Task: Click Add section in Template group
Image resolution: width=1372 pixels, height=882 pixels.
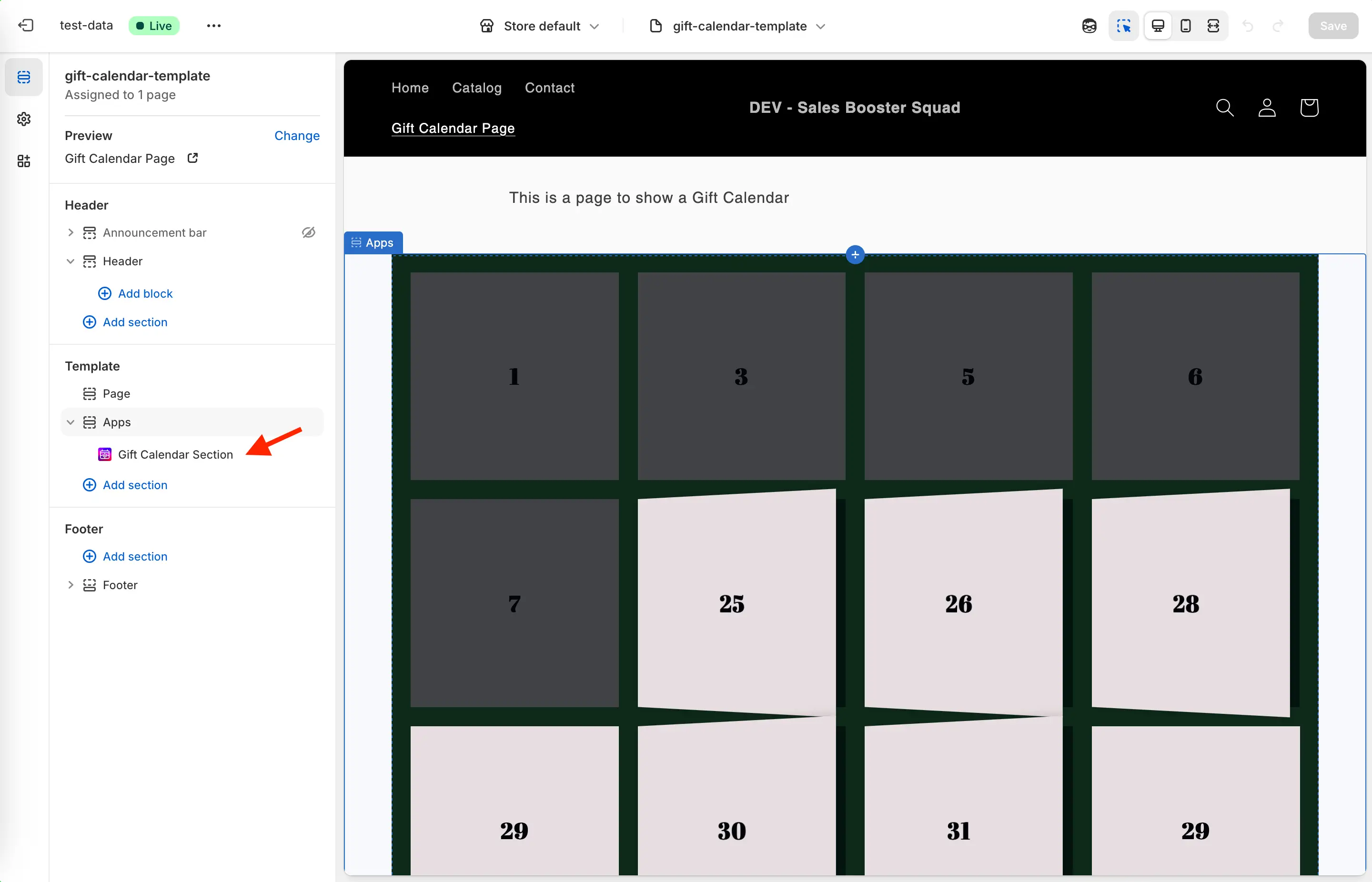Action: point(125,484)
